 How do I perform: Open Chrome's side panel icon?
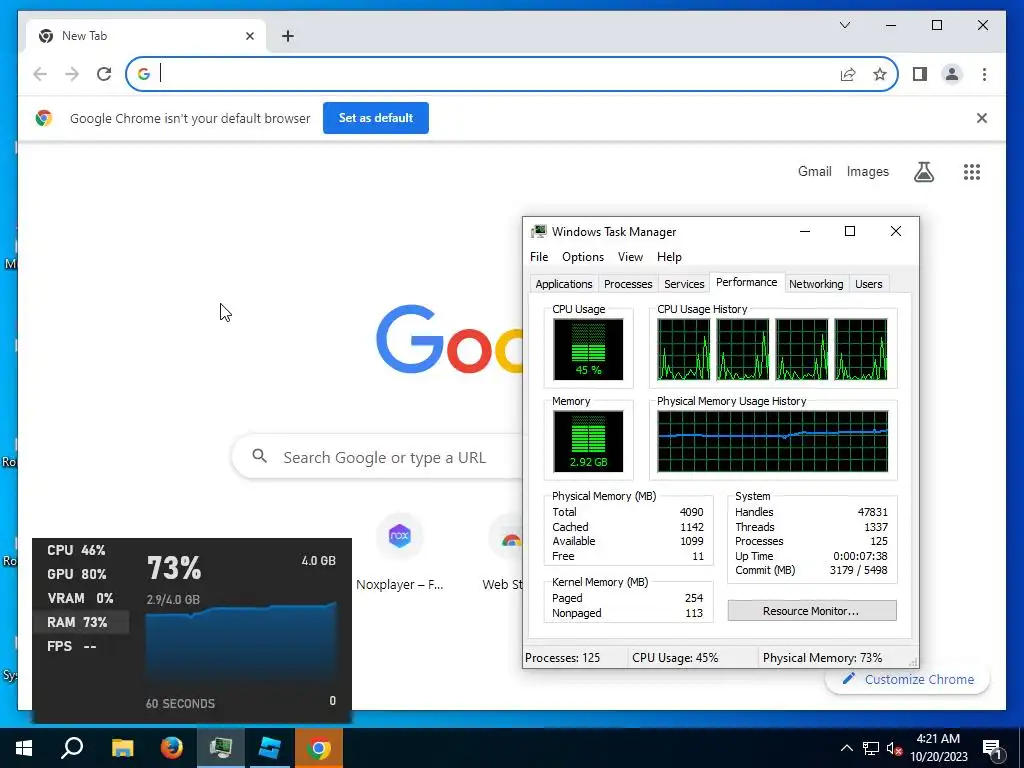pyautogui.click(x=920, y=74)
